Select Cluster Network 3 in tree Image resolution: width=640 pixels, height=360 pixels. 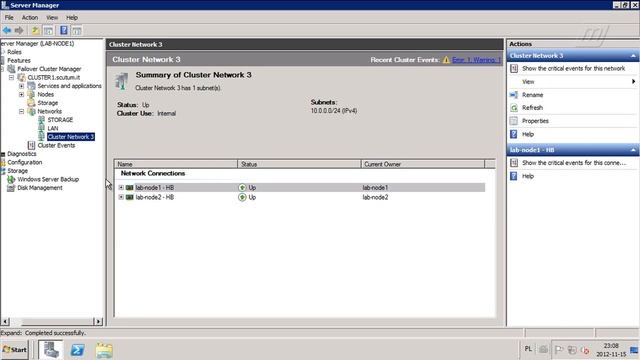(x=71, y=137)
